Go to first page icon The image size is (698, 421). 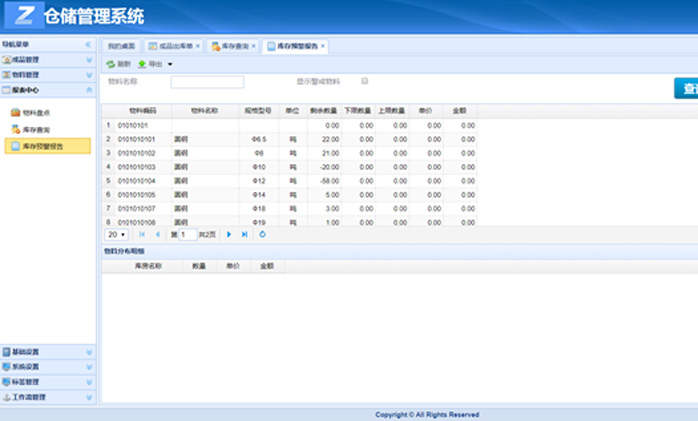point(142,235)
